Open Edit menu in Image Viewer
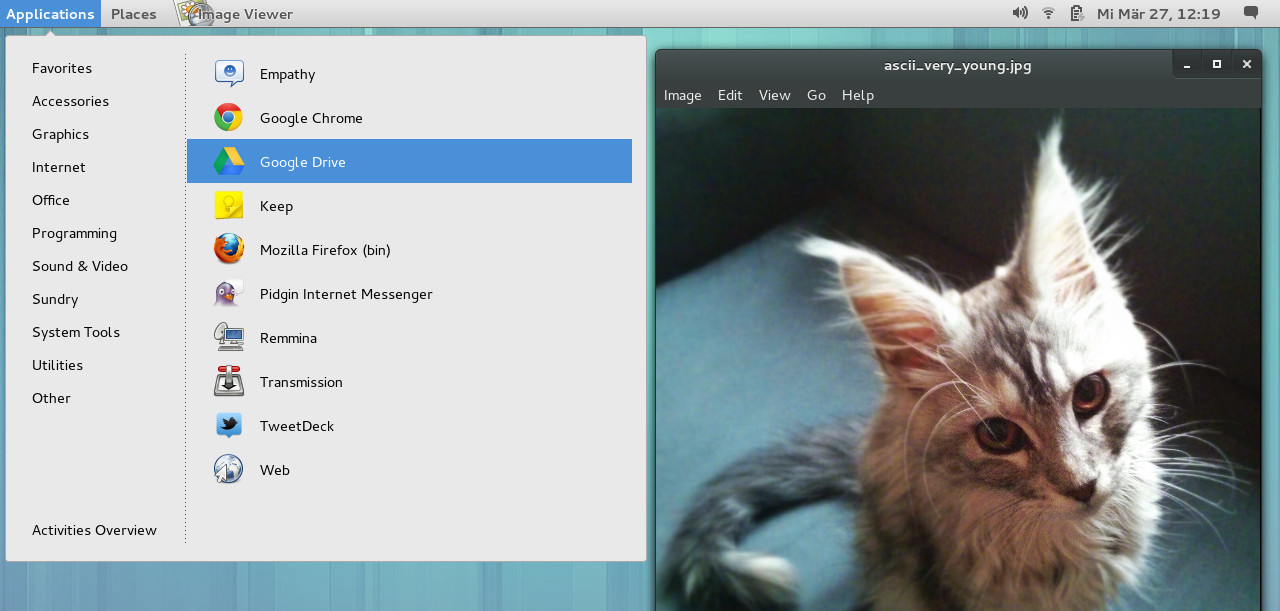1280x611 pixels. (730, 95)
